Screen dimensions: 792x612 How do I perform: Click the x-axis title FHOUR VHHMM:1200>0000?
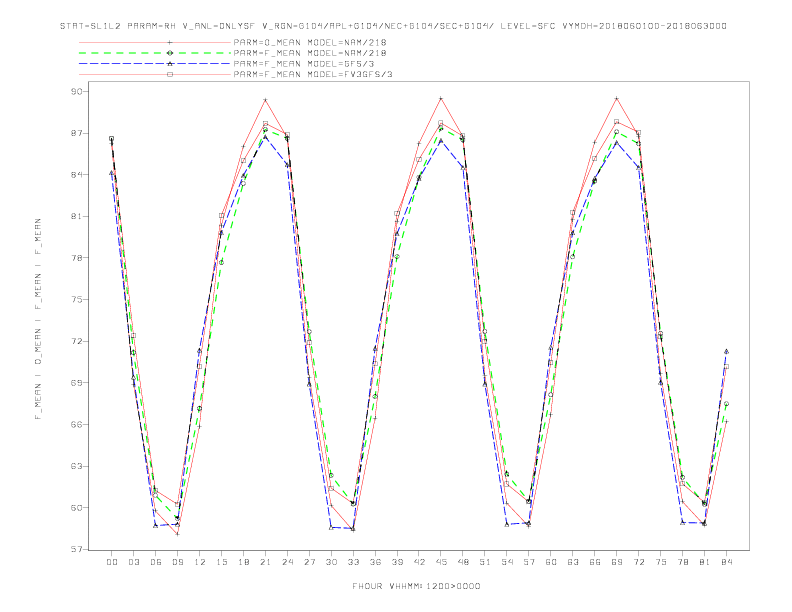pos(416,586)
